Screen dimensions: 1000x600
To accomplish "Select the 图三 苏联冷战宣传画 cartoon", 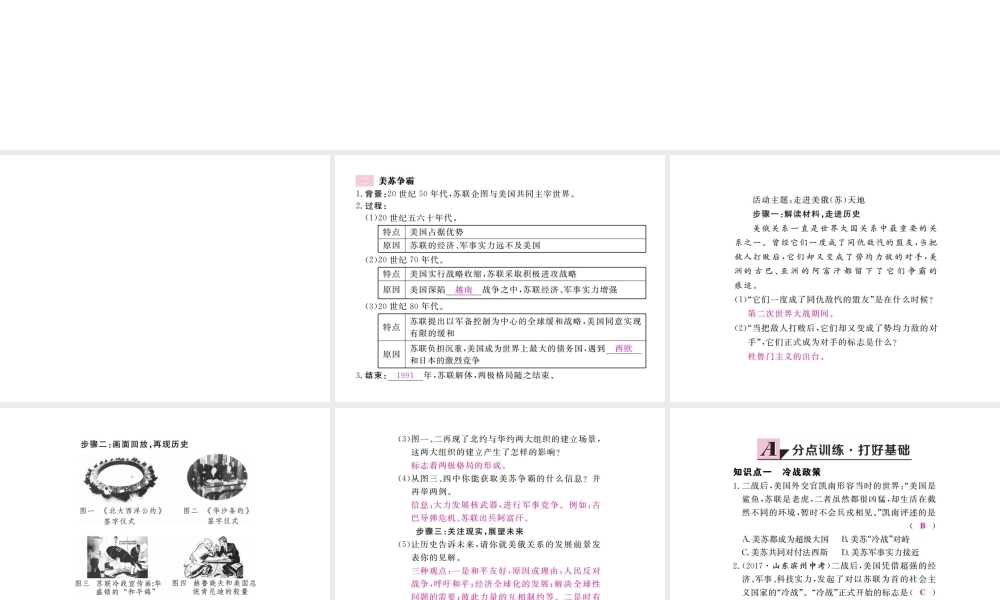I will (x=117, y=557).
